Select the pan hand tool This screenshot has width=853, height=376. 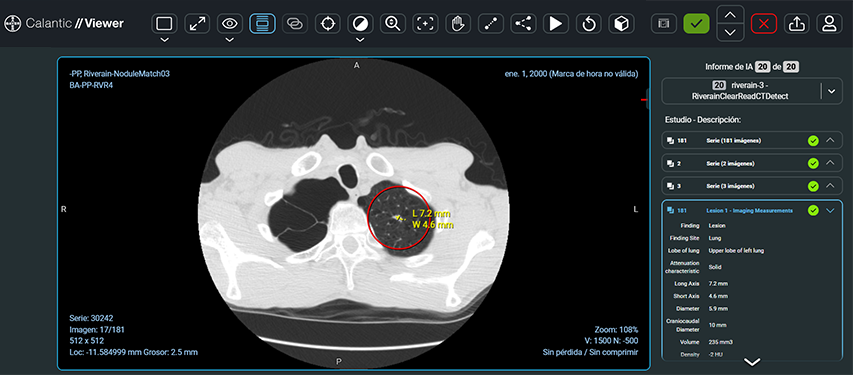[458, 23]
